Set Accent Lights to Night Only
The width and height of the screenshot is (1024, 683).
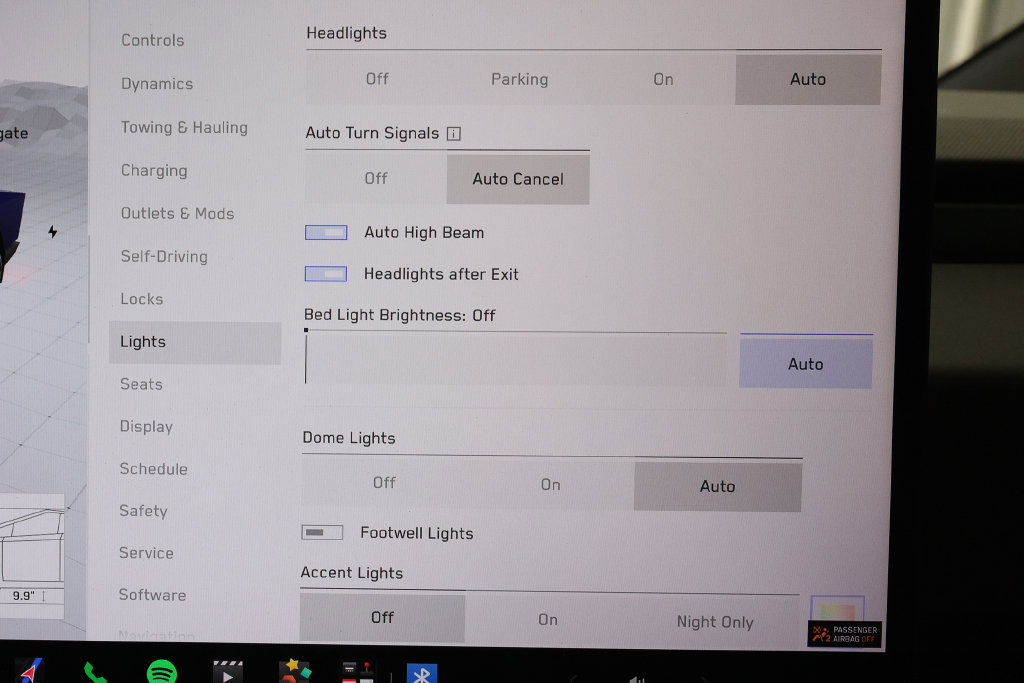point(715,622)
